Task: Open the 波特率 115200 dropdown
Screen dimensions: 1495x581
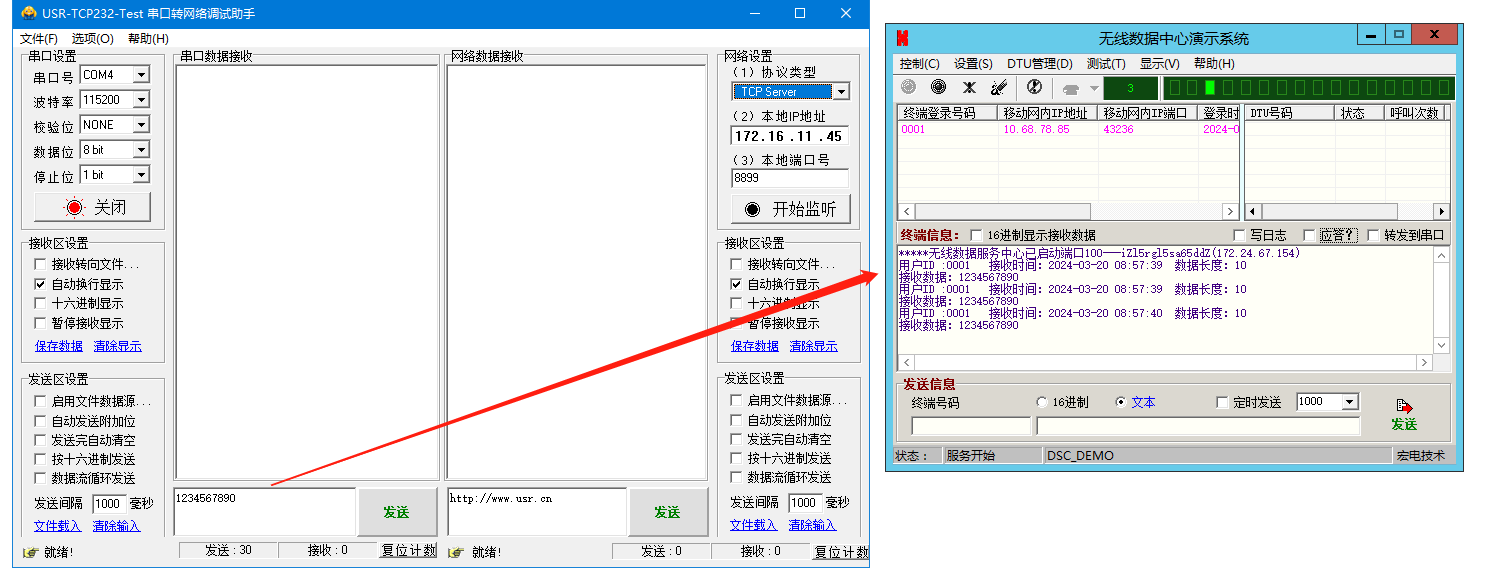Action: tap(141, 100)
